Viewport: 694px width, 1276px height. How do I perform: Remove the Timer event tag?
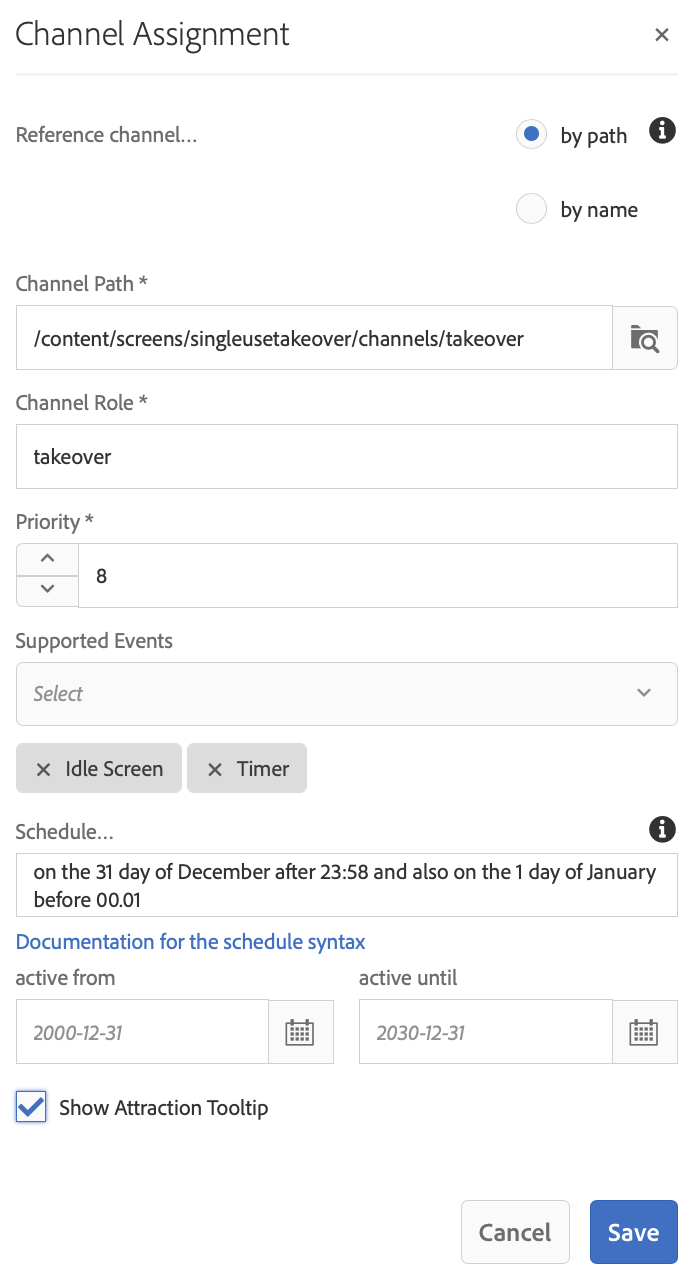214,769
